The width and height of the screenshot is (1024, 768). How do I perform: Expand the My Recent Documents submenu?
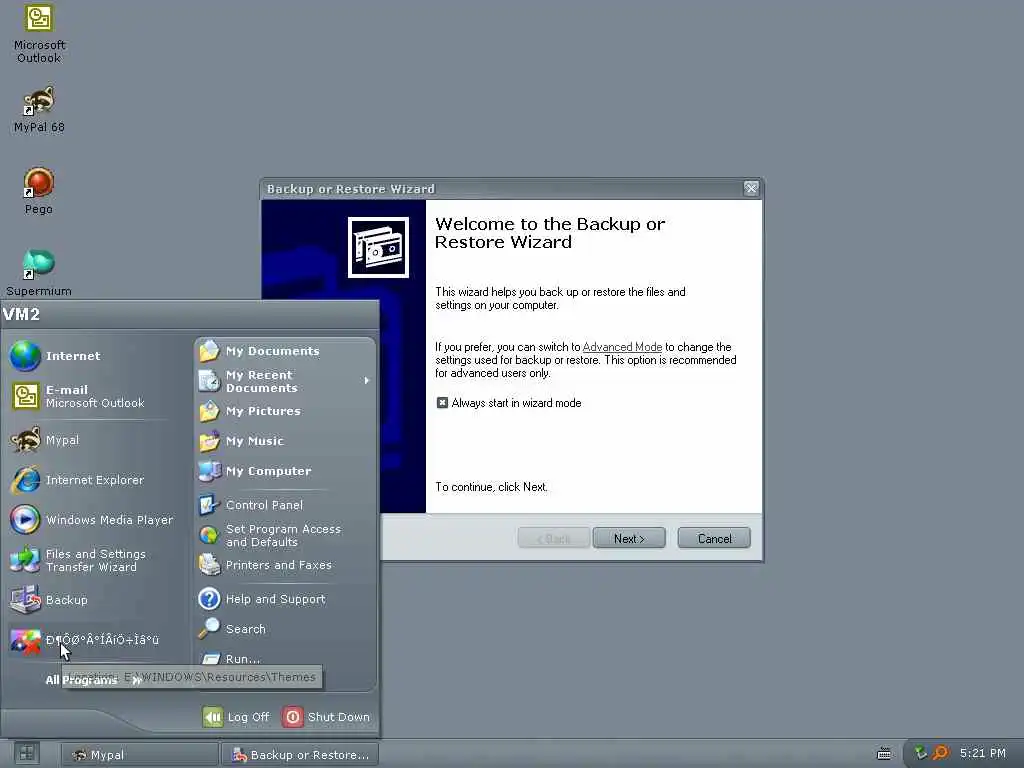point(285,381)
